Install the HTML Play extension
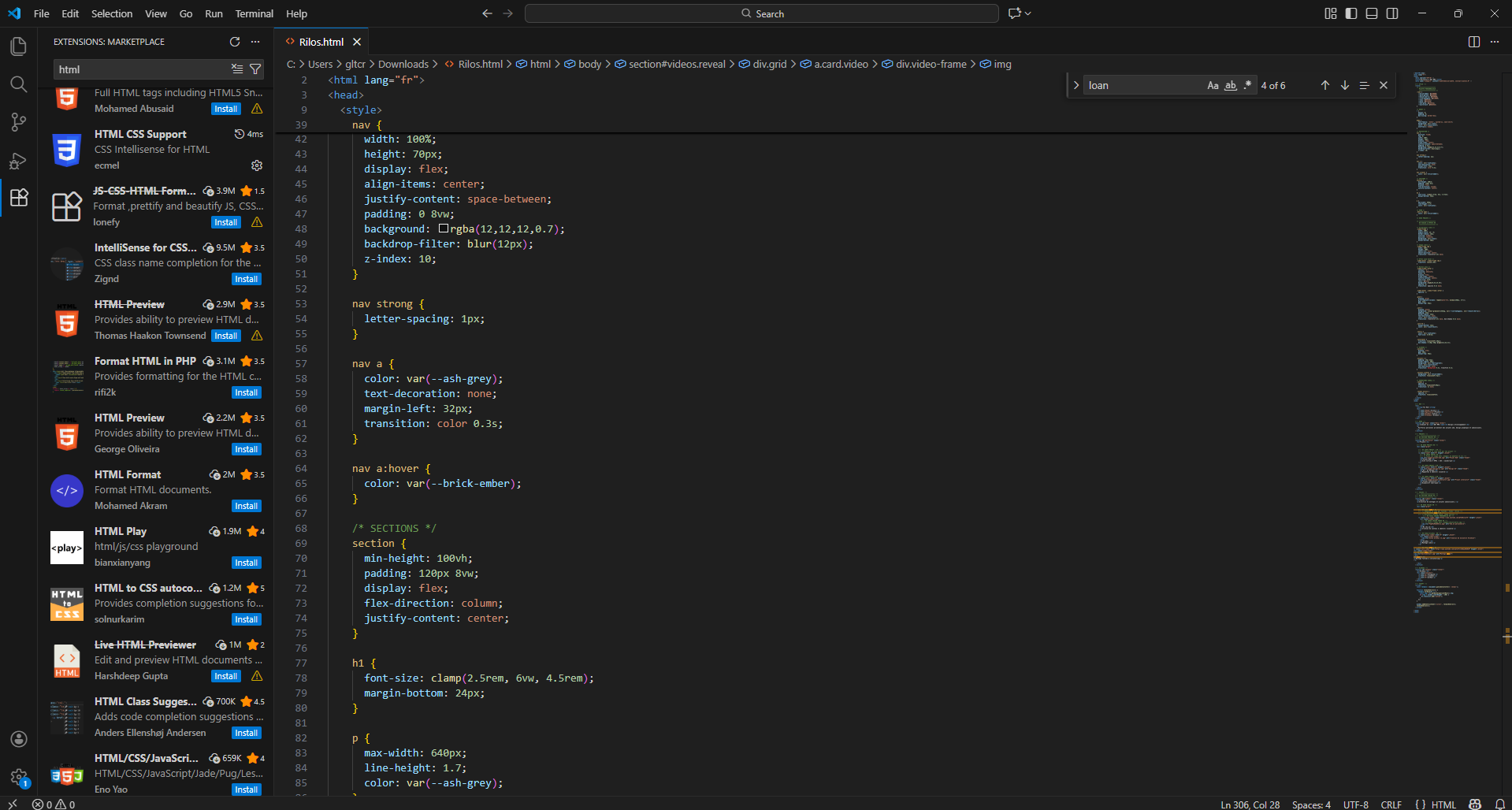This screenshot has width=1512, height=810. point(246,563)
